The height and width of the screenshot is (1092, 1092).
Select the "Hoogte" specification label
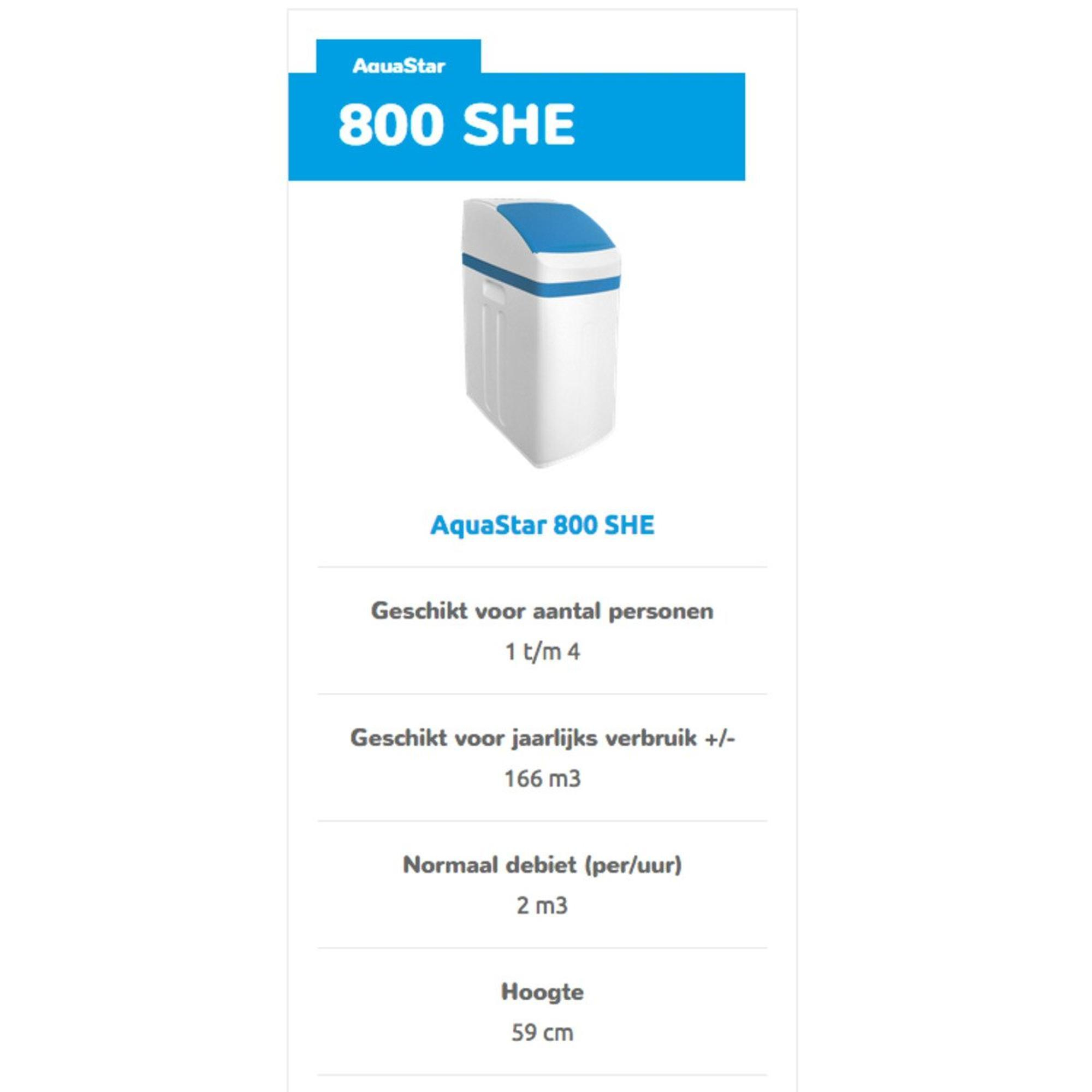(x=542, y=992)
